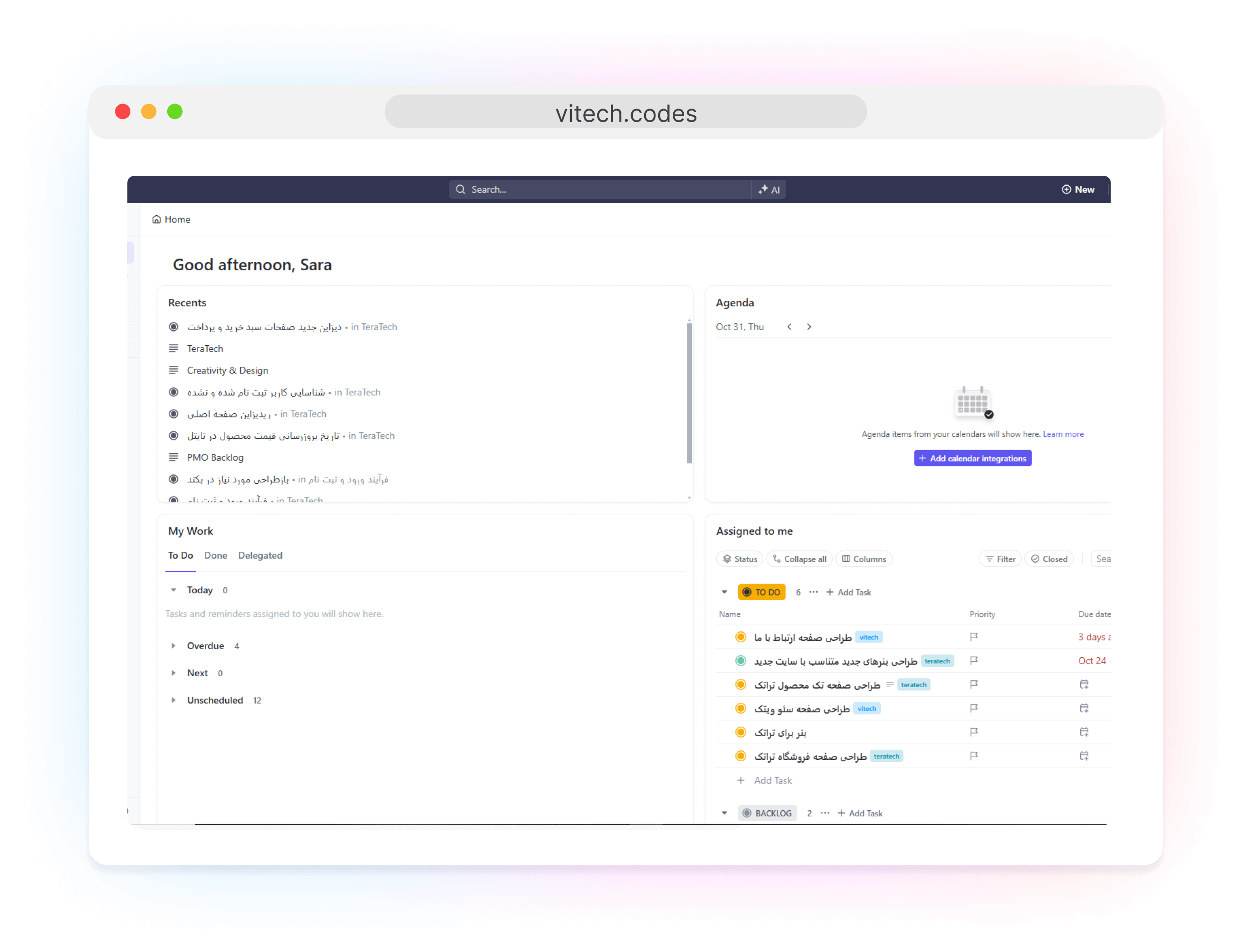Click the browser address bar vitech.codes

625,112
